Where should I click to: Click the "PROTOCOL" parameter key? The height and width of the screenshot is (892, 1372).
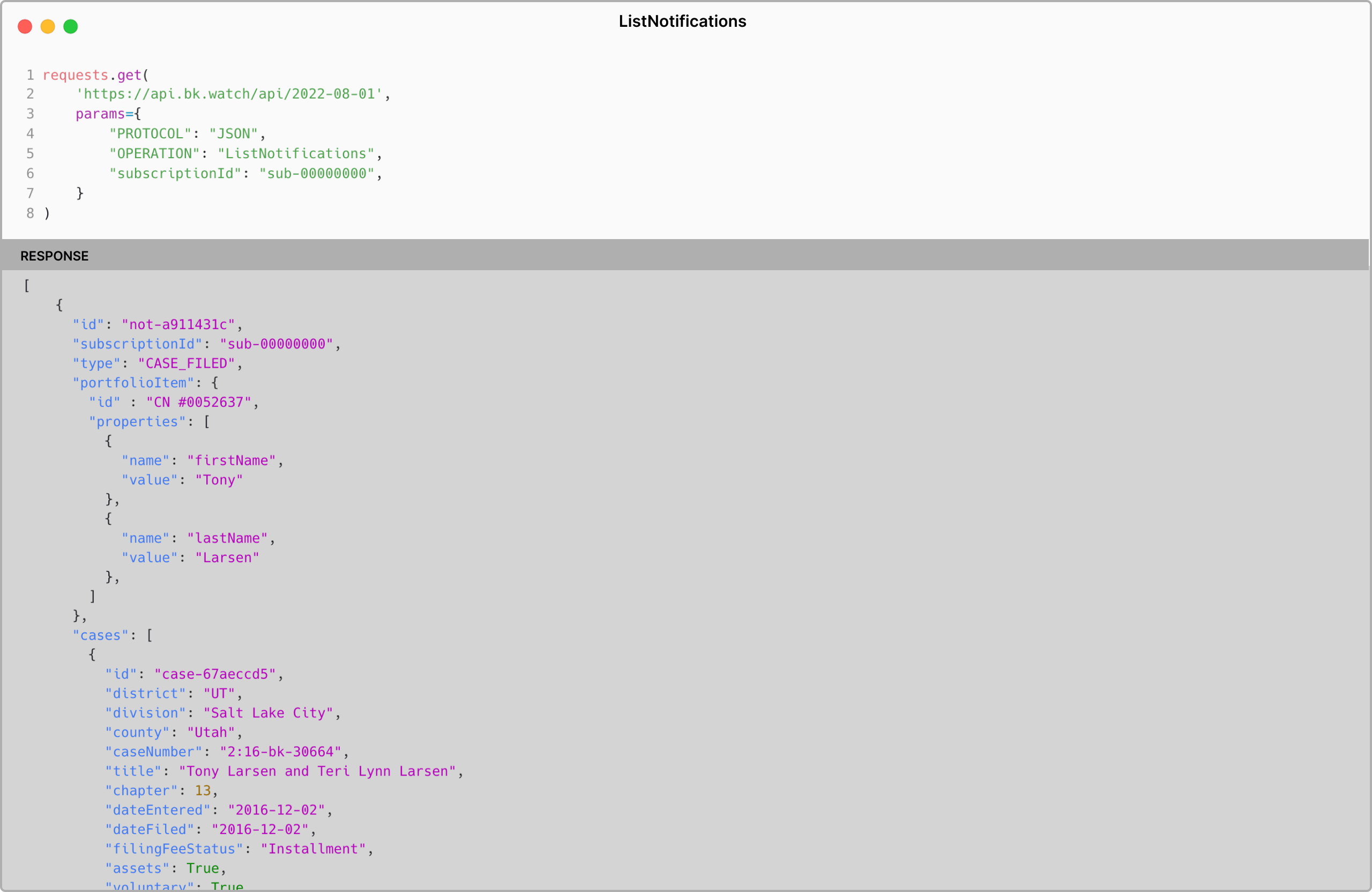tap(150, 134)
